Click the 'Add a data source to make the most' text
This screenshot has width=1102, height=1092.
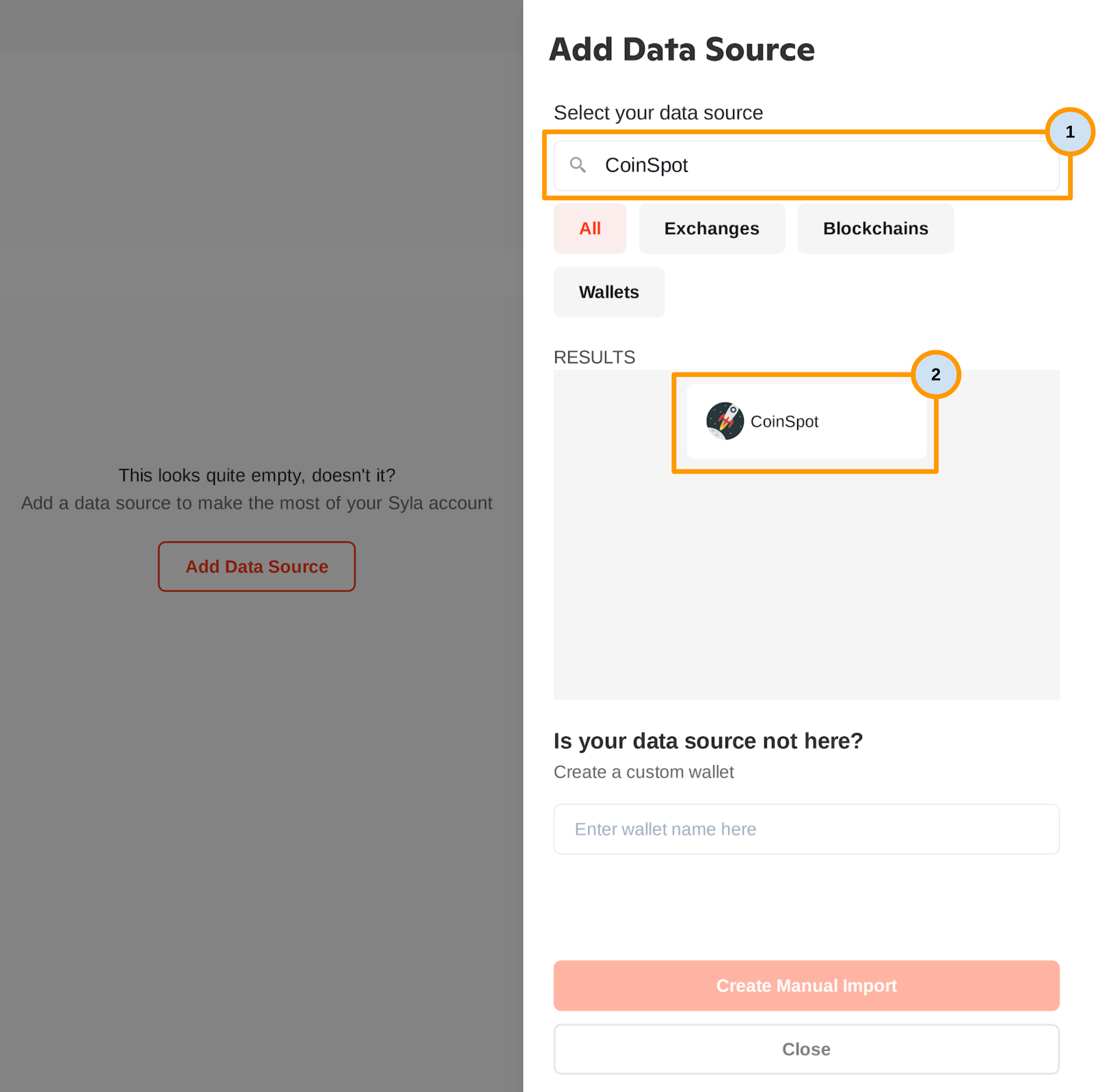(x=257, y=503)
